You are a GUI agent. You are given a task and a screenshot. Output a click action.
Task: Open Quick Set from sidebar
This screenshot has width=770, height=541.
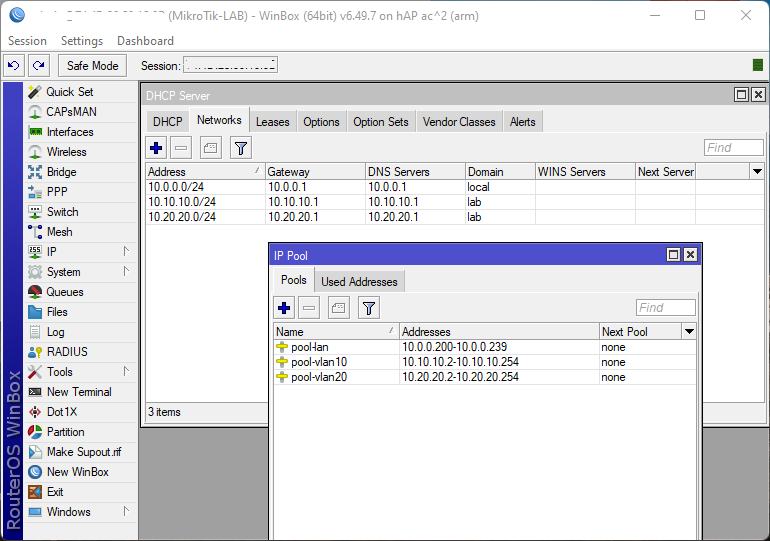point(69,92)
